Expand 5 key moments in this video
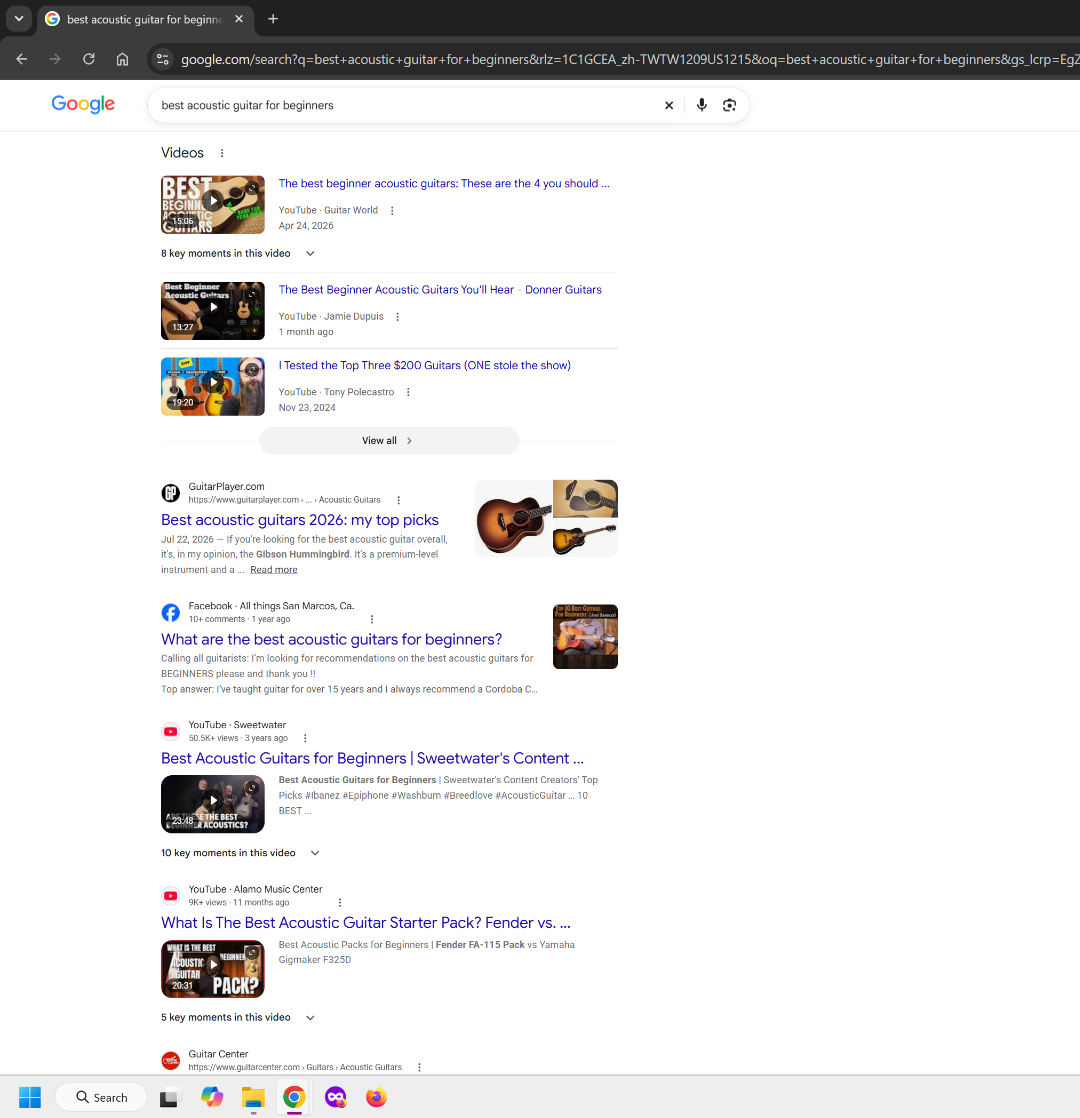 coord(238,1017)
